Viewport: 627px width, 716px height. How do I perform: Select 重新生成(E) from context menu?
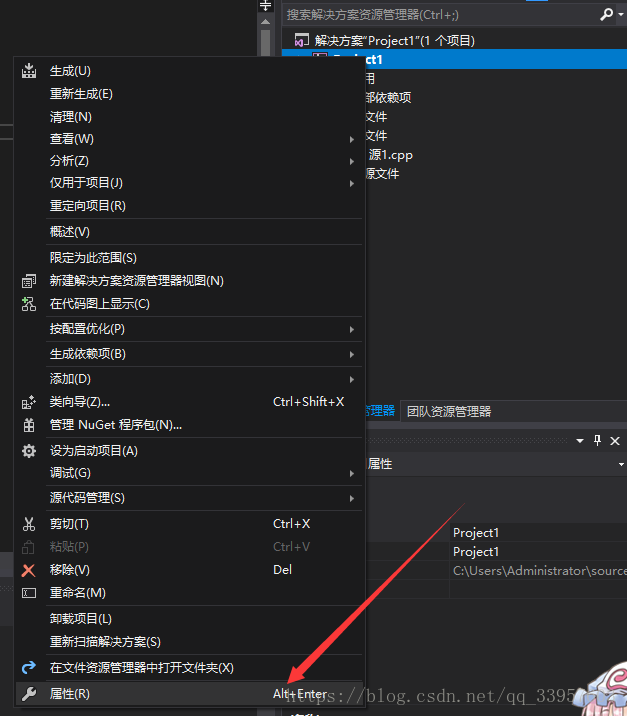click(81, 94)
